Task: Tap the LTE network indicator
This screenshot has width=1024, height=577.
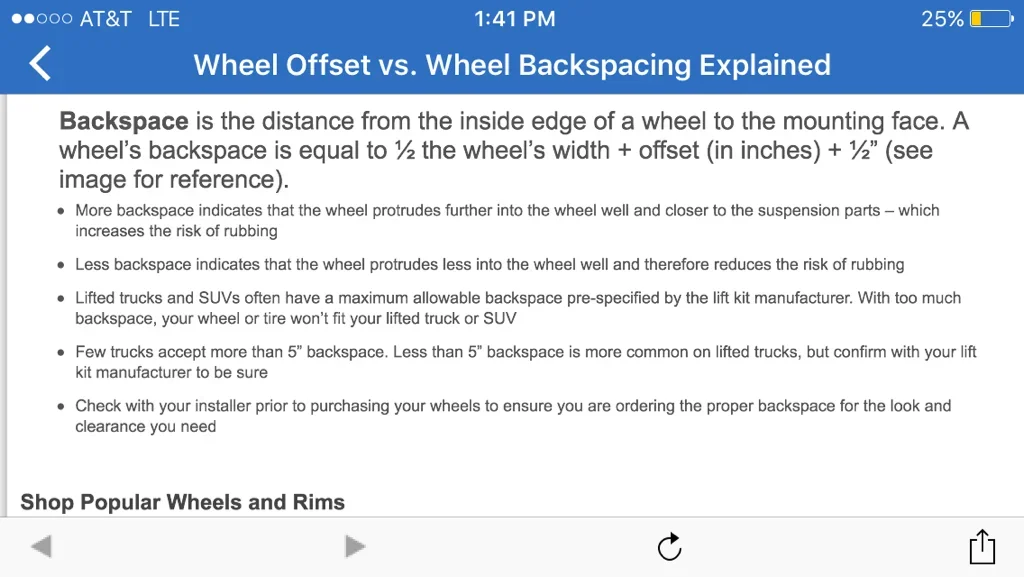Action: pos(163,19)
